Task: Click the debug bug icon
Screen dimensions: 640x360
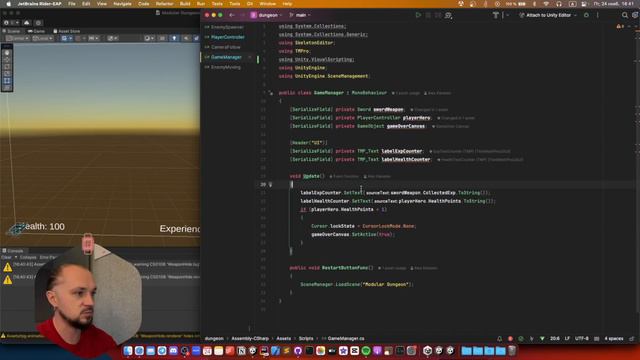Action: click(x=586, y=15)
